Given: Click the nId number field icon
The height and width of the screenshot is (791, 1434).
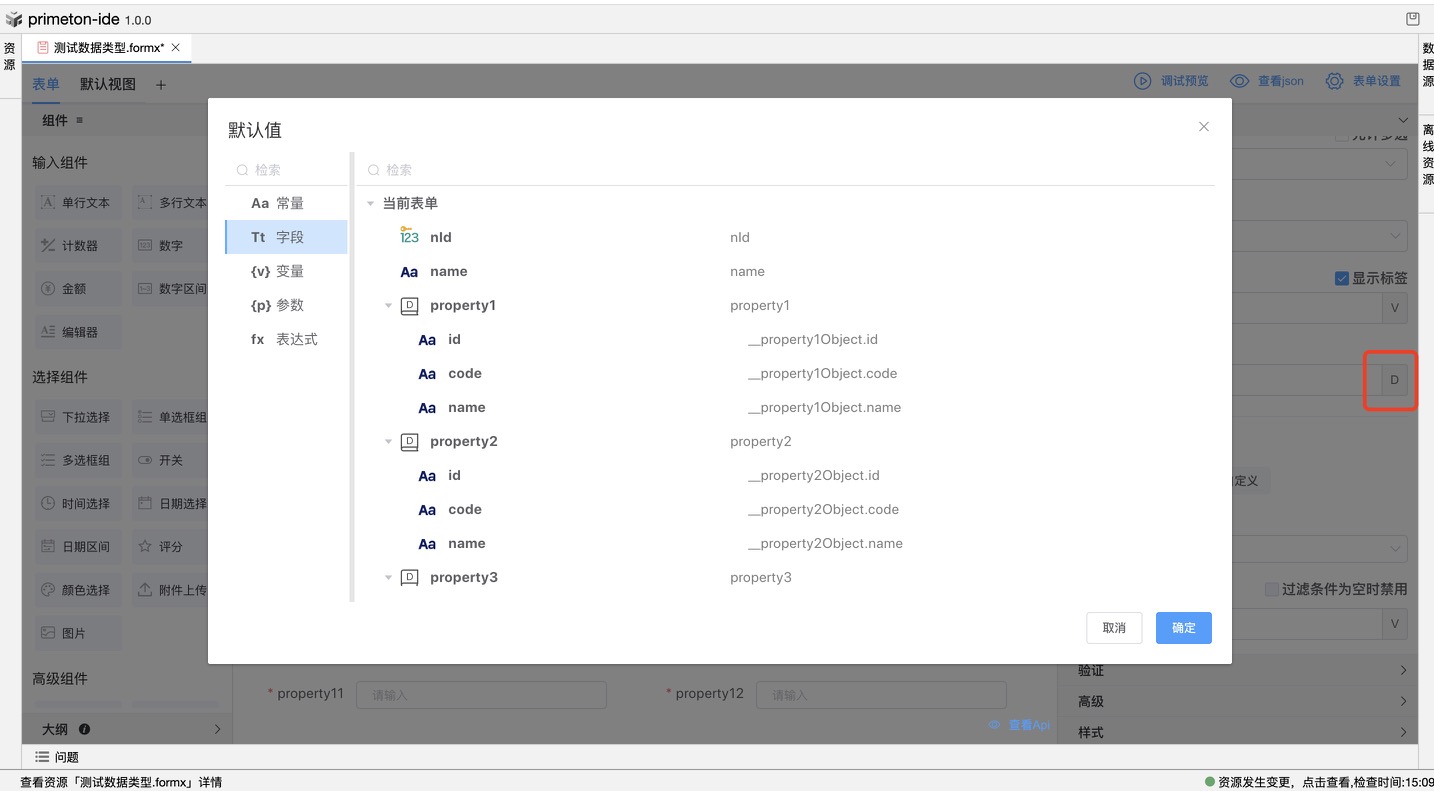Looking at the screenshot, I should tap(409, 237).
